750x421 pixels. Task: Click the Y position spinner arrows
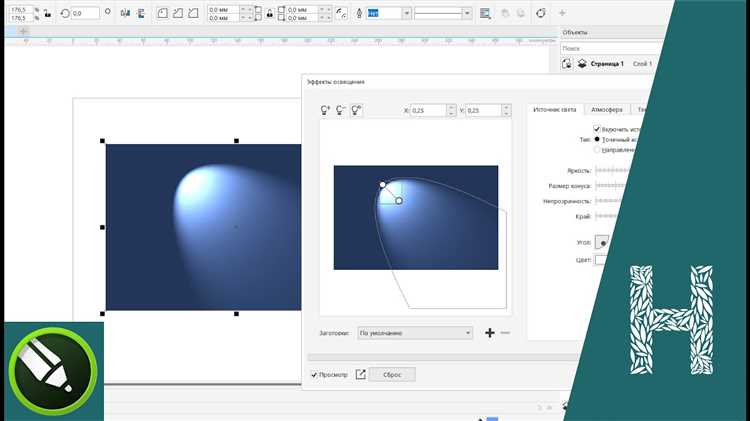click(x=507, y=111)
